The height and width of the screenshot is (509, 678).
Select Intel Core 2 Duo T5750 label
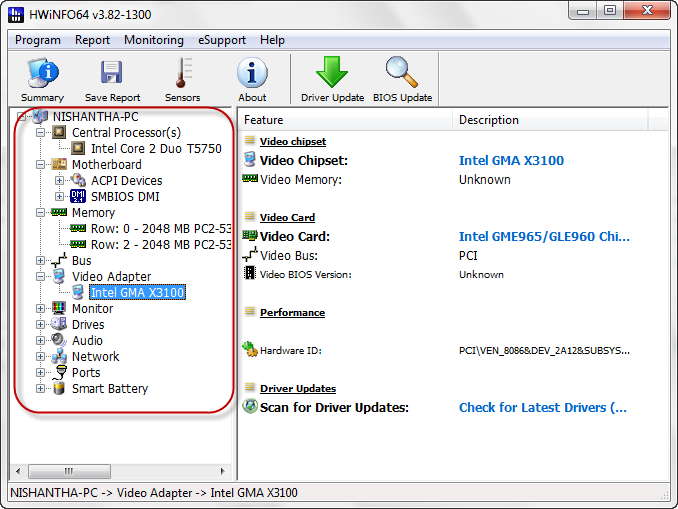coord(156,149)
